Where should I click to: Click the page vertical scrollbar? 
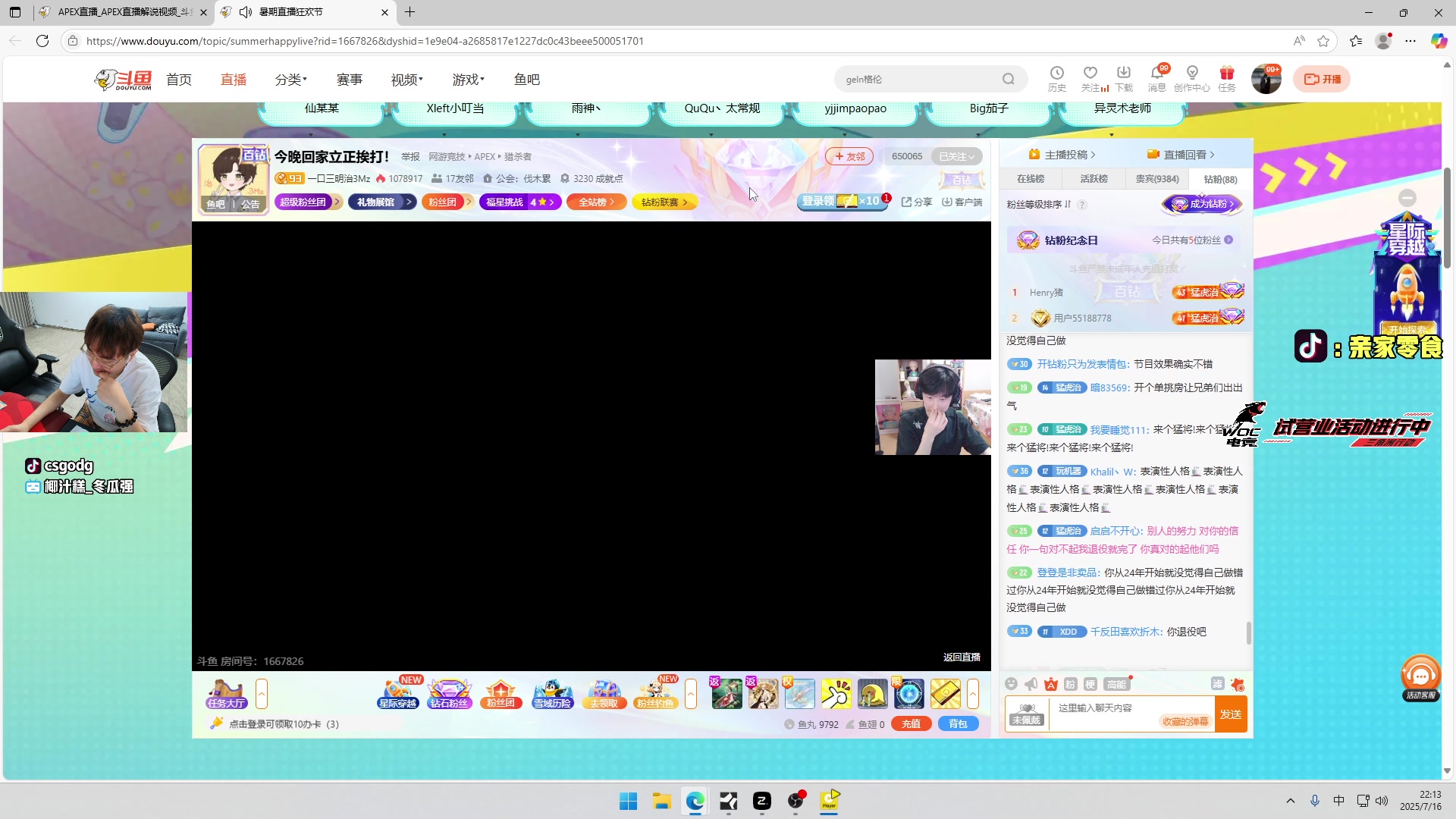(1448, 218)
